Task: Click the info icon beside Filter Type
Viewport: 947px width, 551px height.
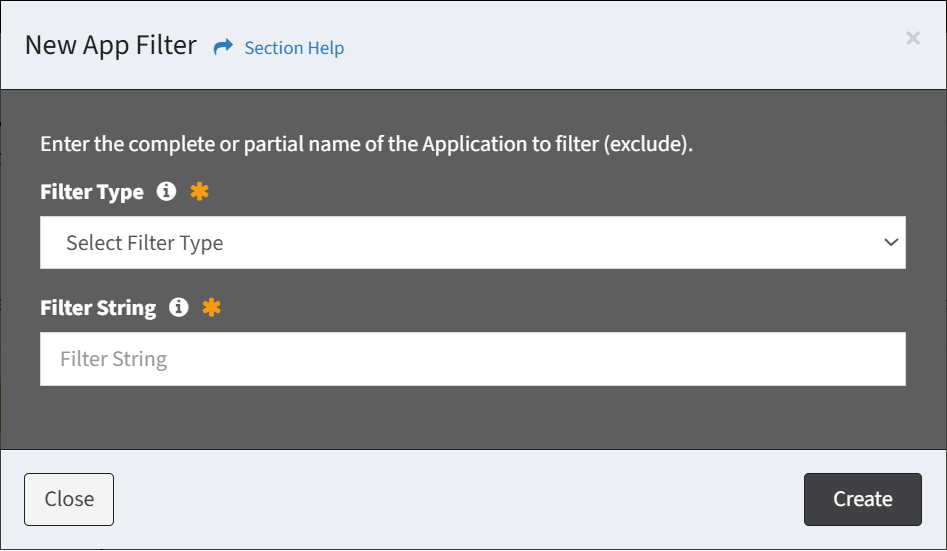Action: point(167,191)
